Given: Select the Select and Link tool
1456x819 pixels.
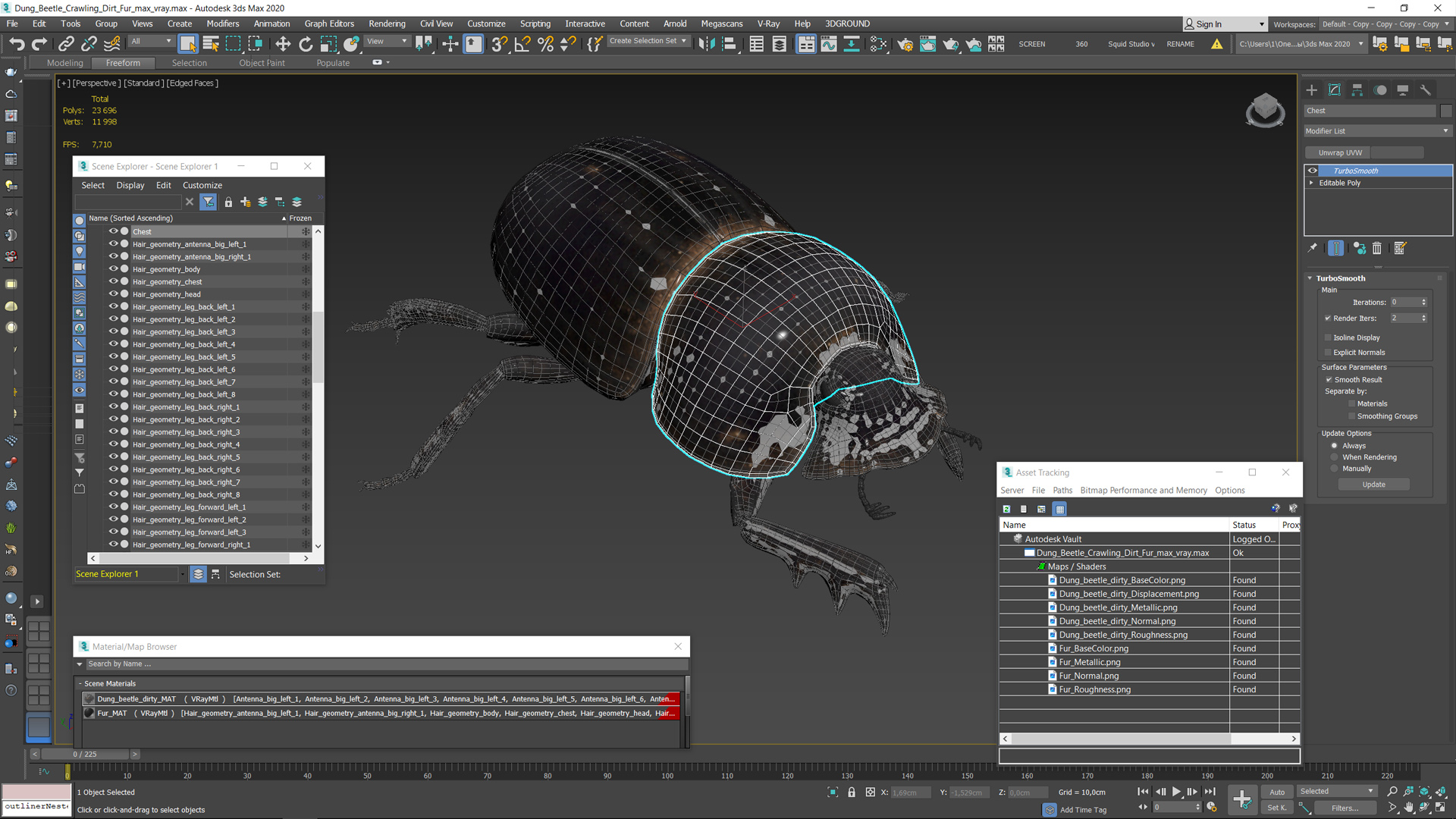Looking at the screenshot, I should pos(66,44).
